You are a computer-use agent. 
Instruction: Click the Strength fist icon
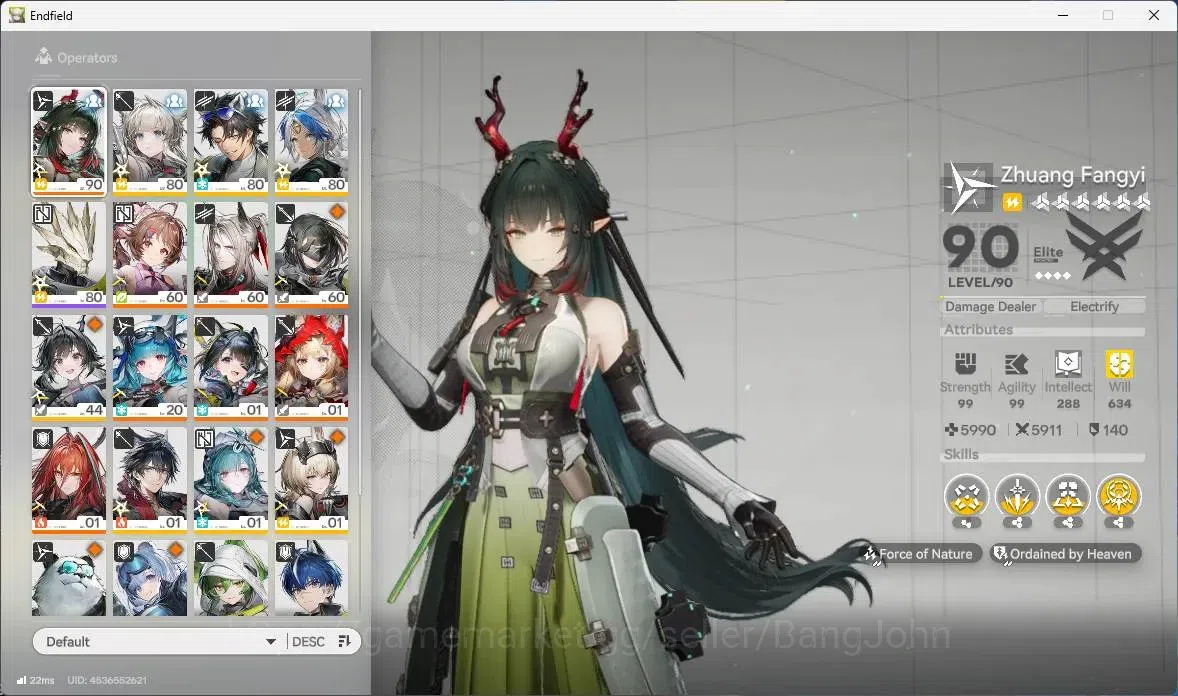tap(965, 364)
